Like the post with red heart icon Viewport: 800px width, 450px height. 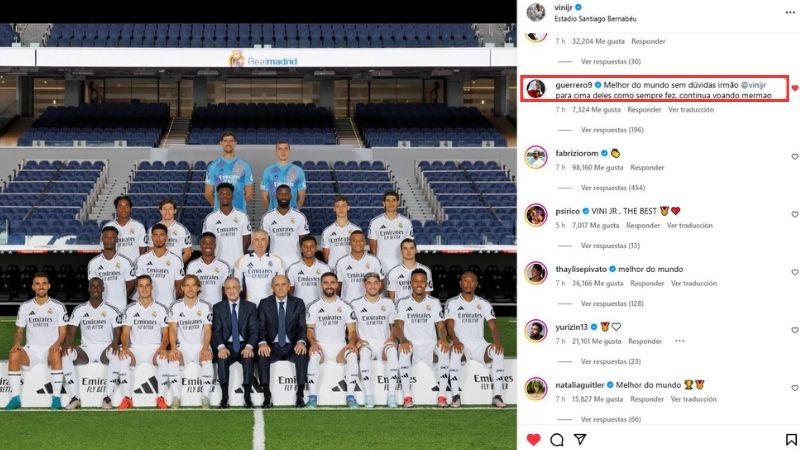(533, 439)
